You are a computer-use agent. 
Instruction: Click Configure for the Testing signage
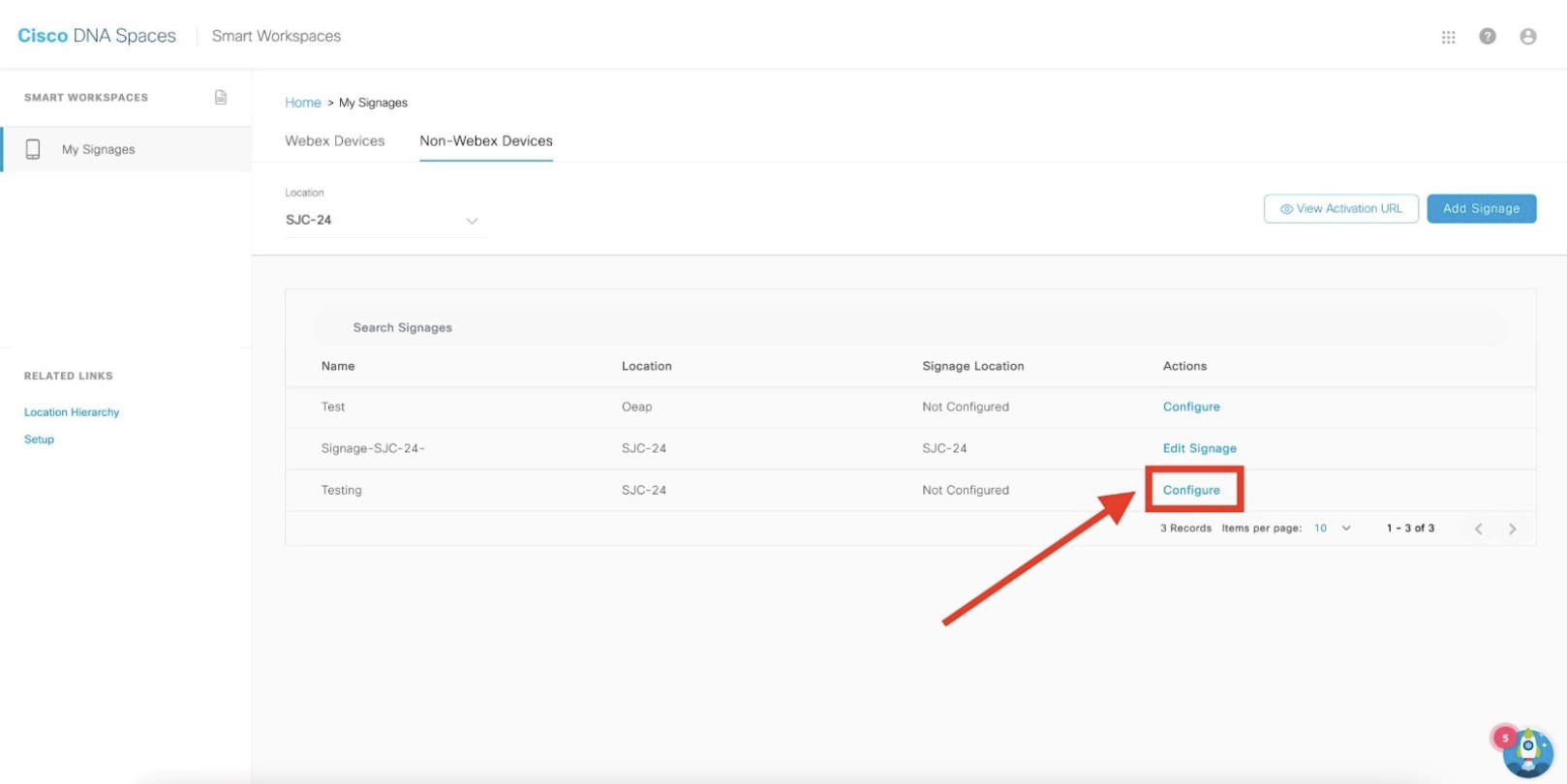[1191, 490]
